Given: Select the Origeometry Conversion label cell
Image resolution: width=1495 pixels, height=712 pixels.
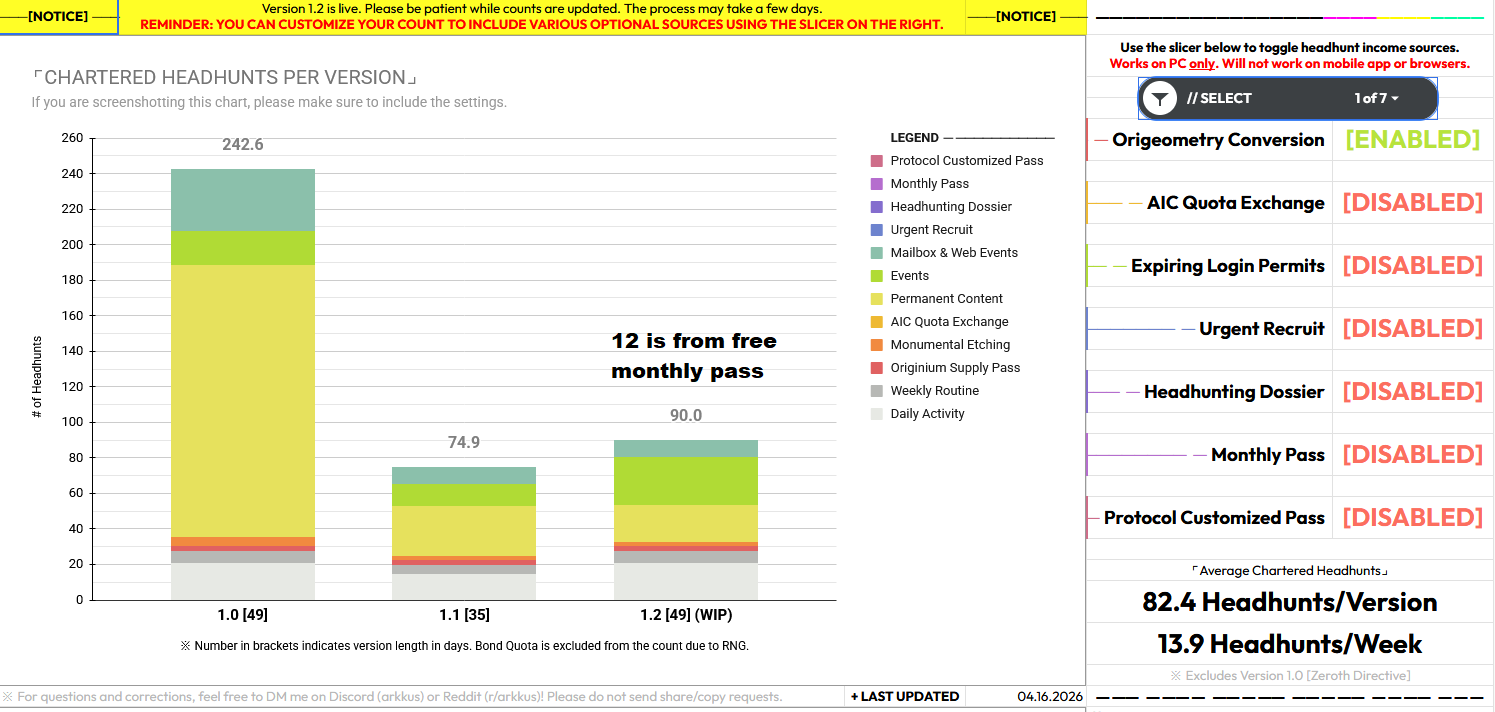Looking at the screenshot, I should coord(1210,140).
